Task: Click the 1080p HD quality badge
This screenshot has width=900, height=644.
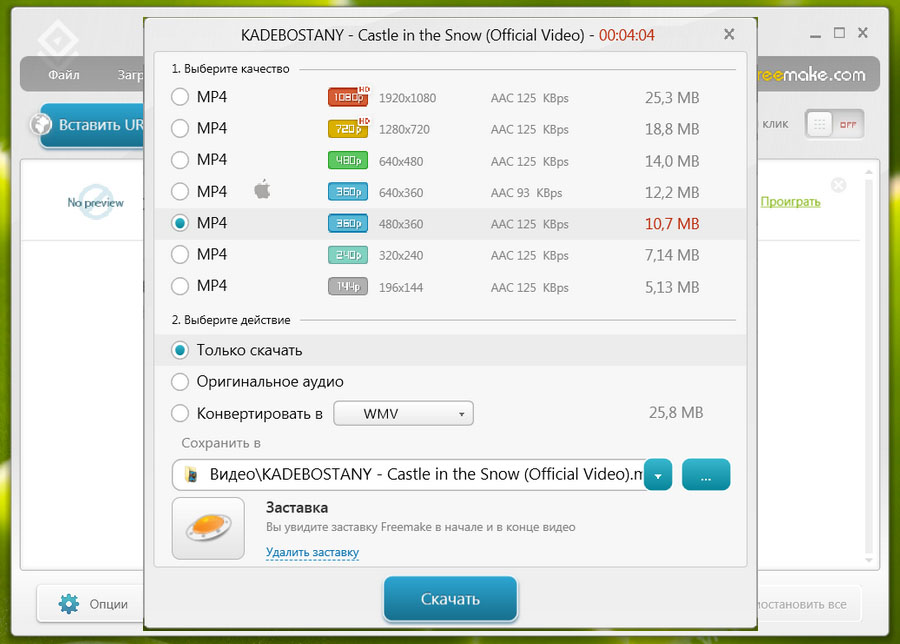Action: tap(348, 96)
